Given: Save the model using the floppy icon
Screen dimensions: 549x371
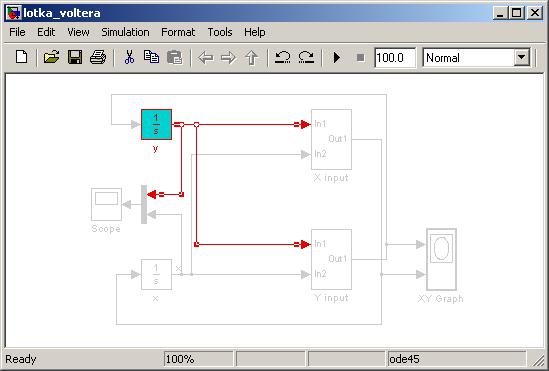Looking at the screenshot, I should tap(75, 57).
